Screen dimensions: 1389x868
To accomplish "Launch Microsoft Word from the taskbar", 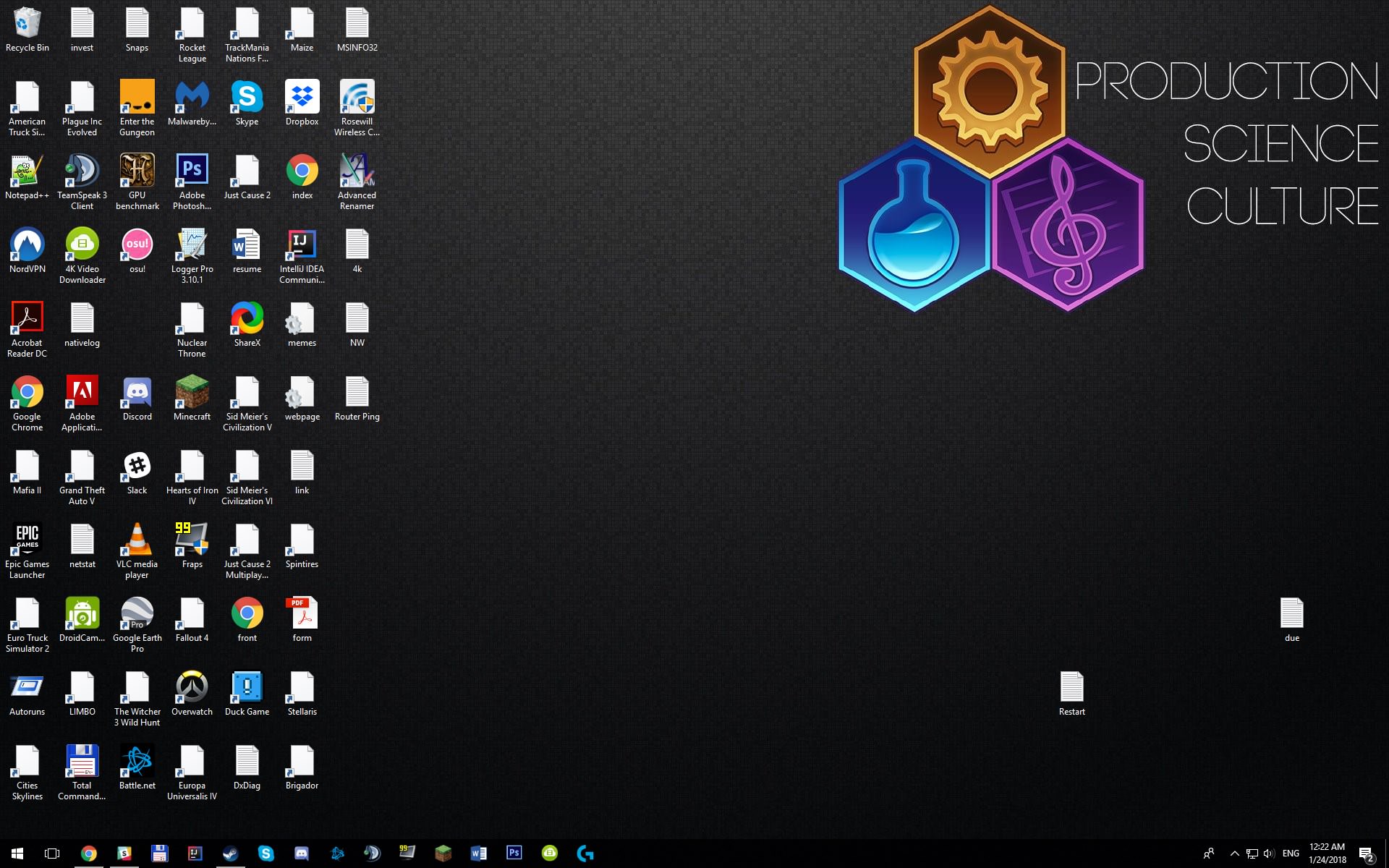I will (477, 854).
